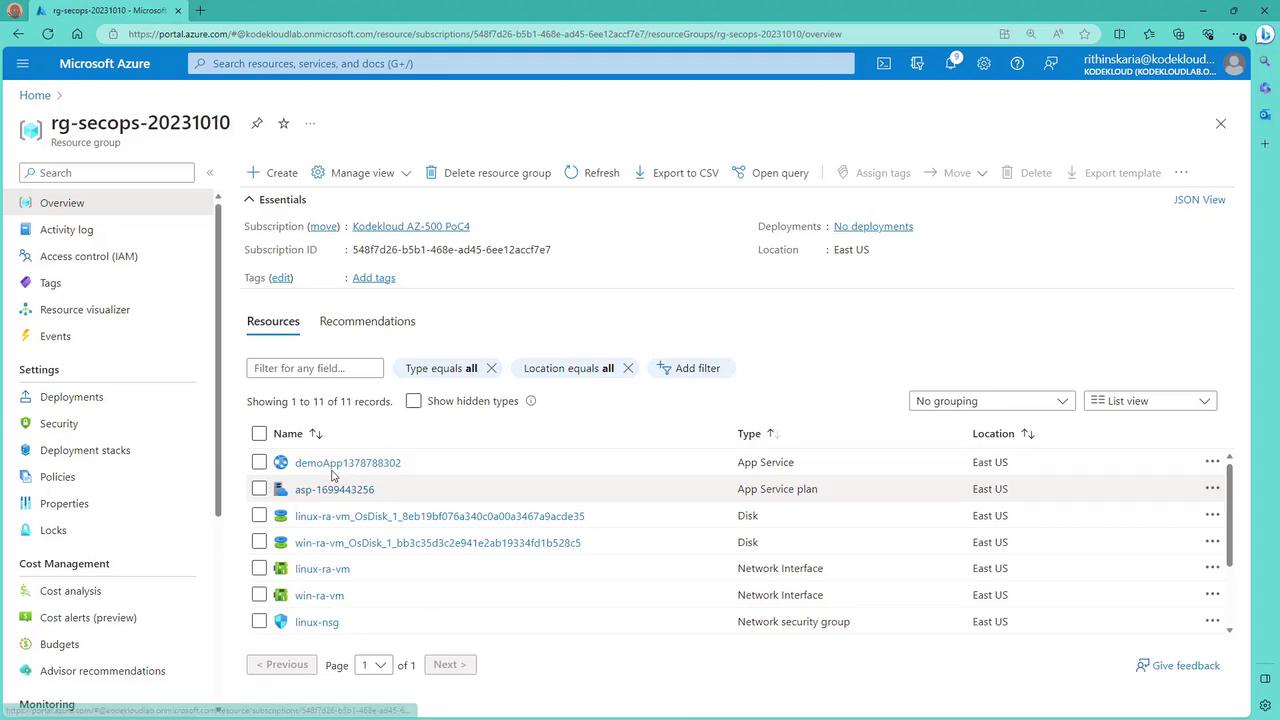1280x720 pixels.
Task: Open Cloud Shell from the top bar
Action: 884,63
